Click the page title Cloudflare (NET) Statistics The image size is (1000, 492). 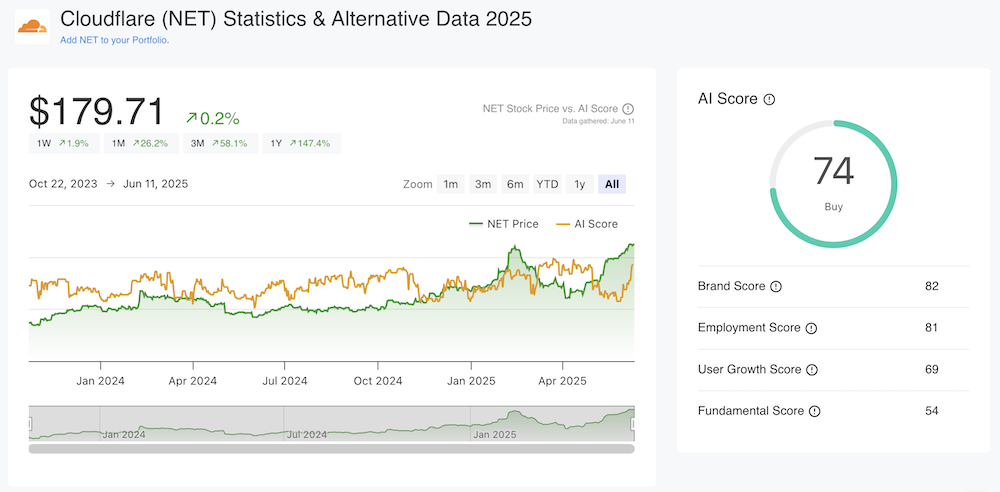(296, 19)
